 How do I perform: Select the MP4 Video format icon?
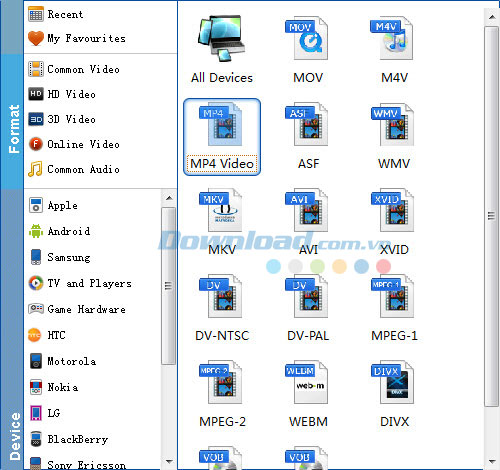(x=221, y=124)
